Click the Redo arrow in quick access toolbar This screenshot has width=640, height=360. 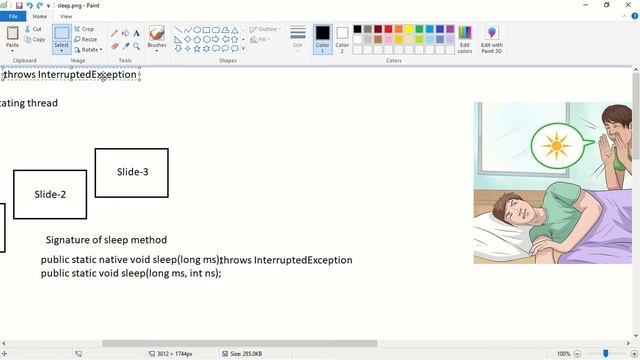click(40, 5)
